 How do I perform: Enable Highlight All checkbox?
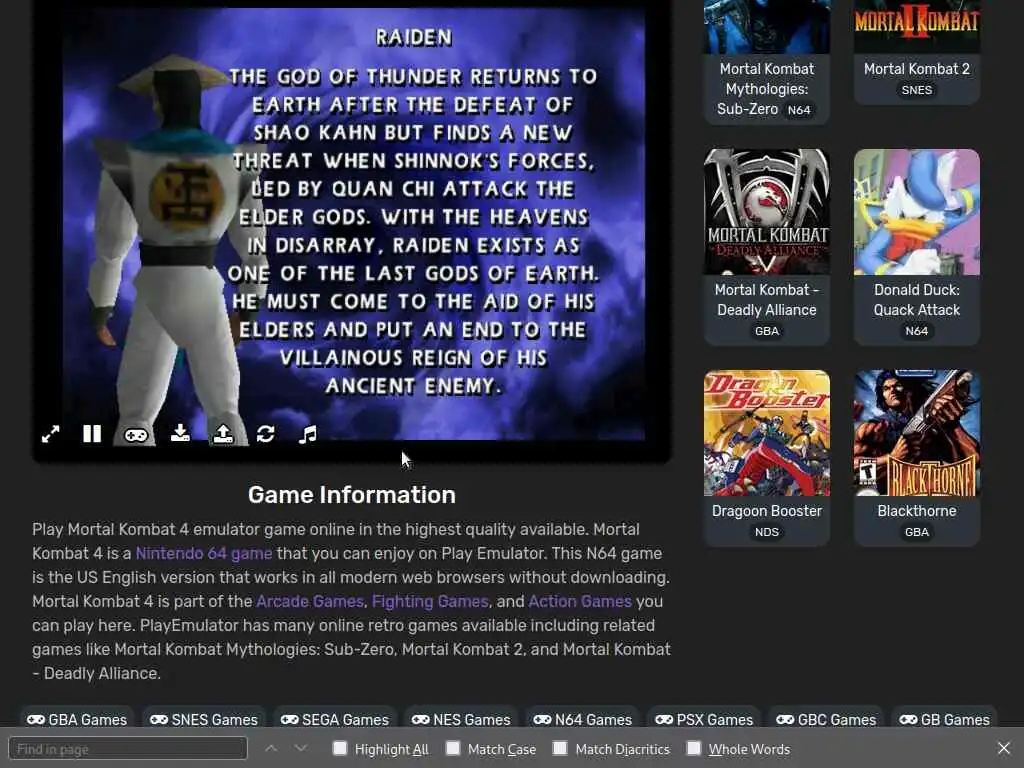coord(340,748)
